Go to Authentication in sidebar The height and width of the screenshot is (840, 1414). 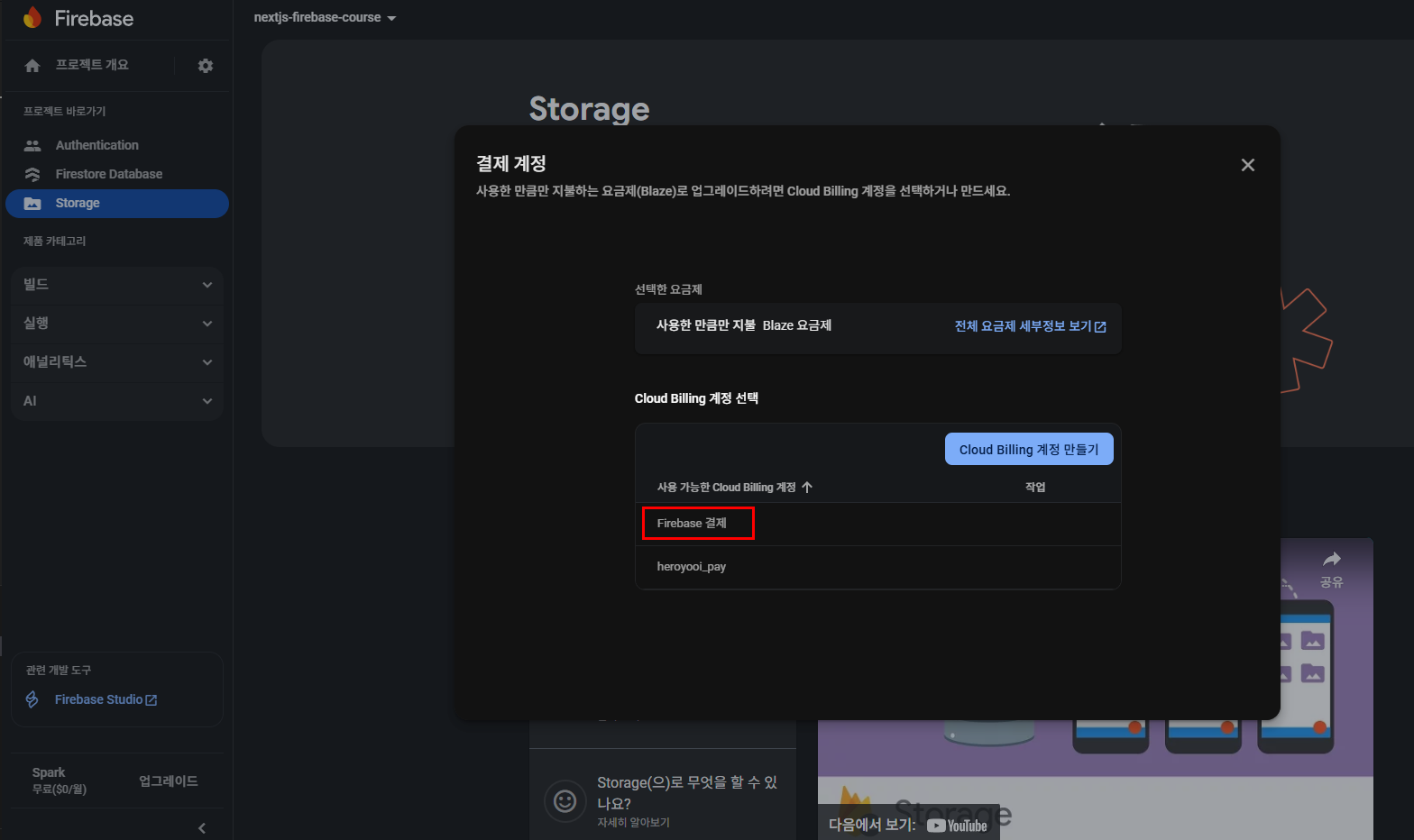[117, 145]
